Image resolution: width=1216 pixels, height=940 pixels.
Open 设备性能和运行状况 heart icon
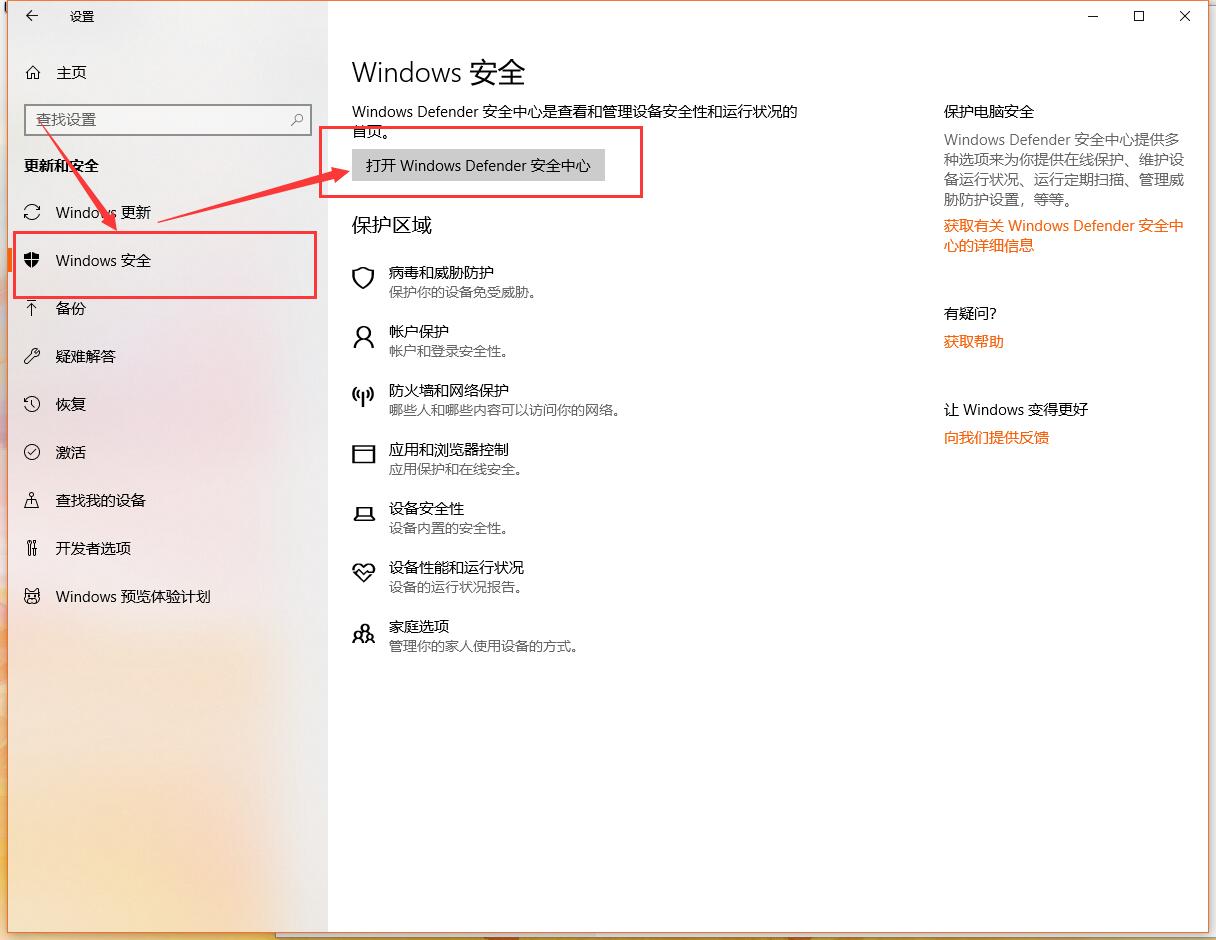363,573
